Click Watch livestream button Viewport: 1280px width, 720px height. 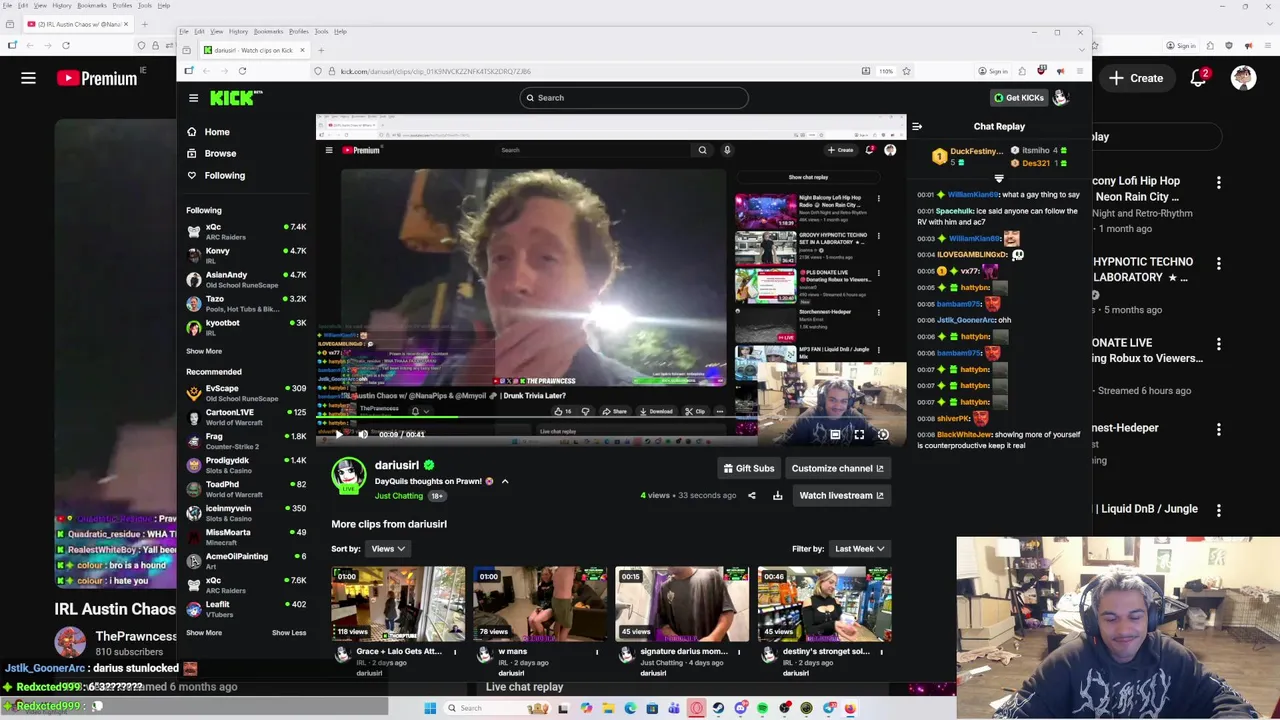click(841, 495)
